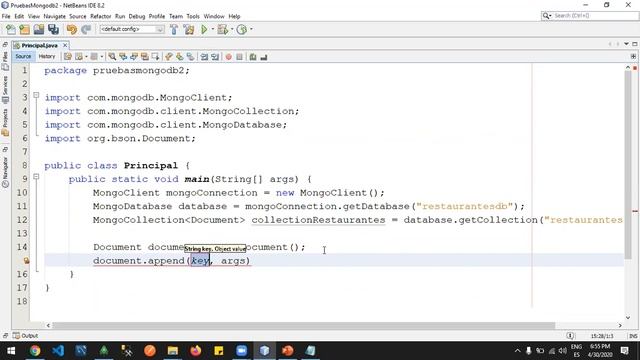The image size is (640, 360).
Task: Open the Projects side panel
Action: coord(5,122)
